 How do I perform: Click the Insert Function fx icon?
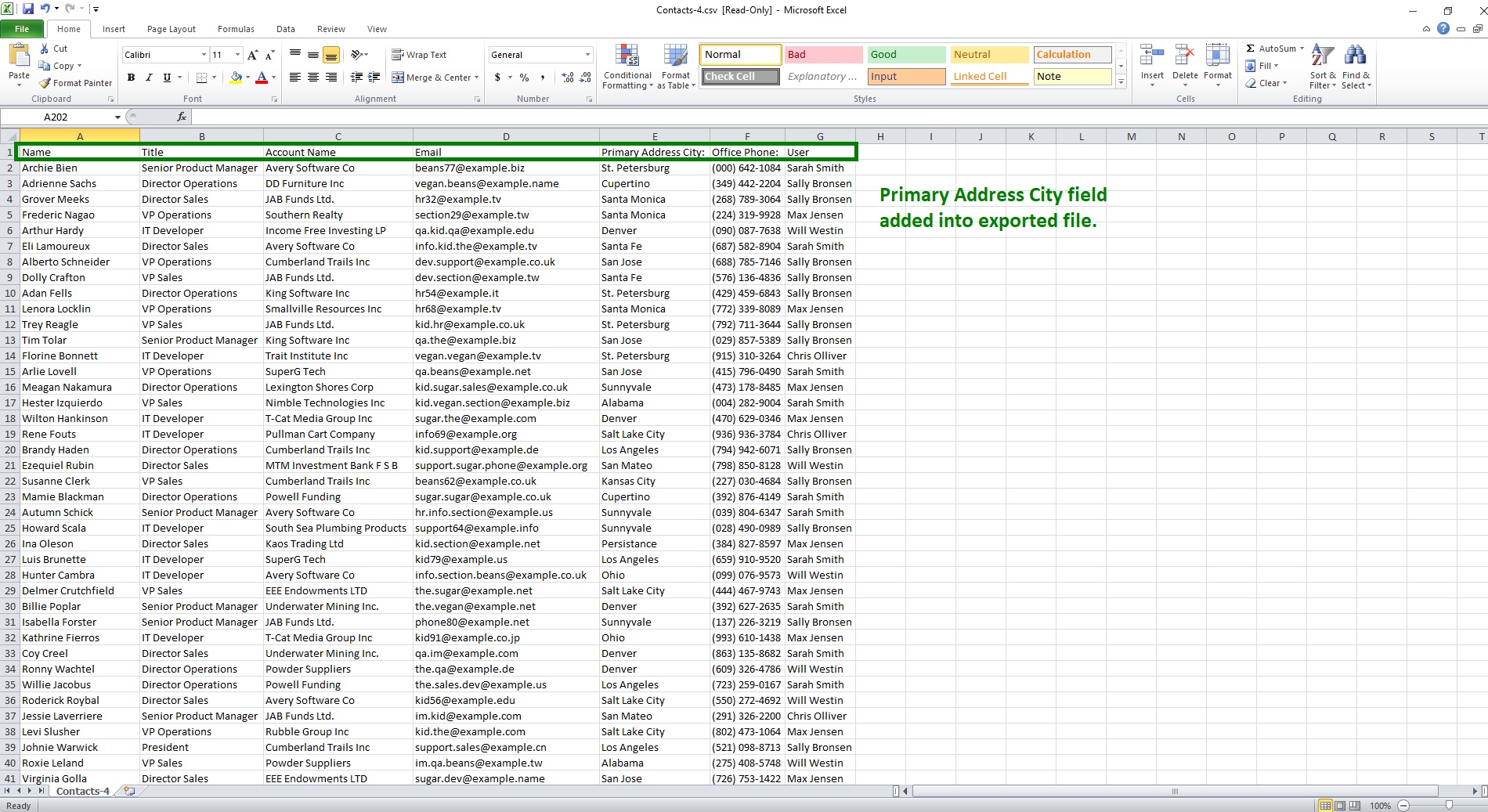(182, 117)
